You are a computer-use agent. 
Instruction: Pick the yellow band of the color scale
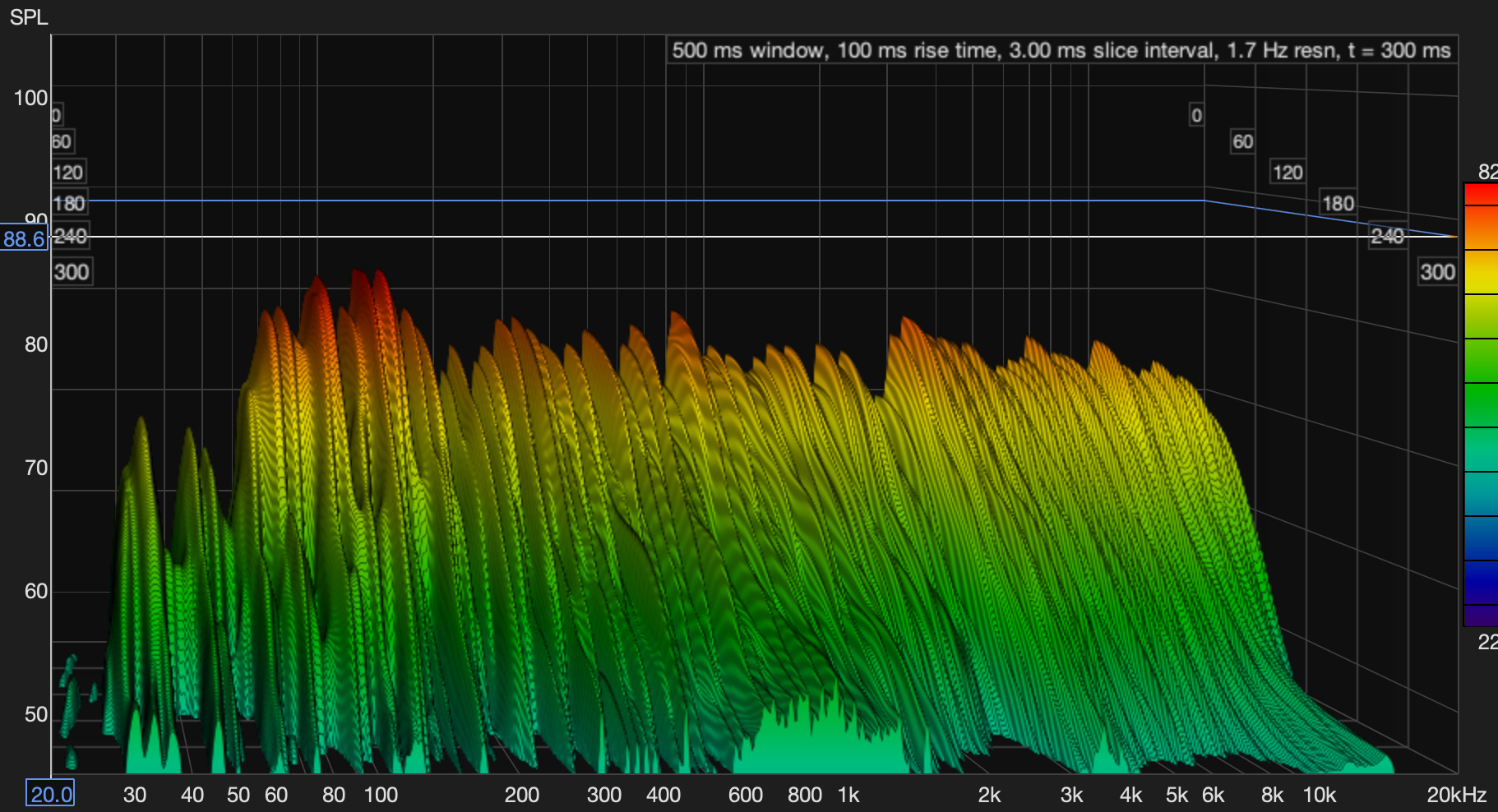pos(1481,272)
